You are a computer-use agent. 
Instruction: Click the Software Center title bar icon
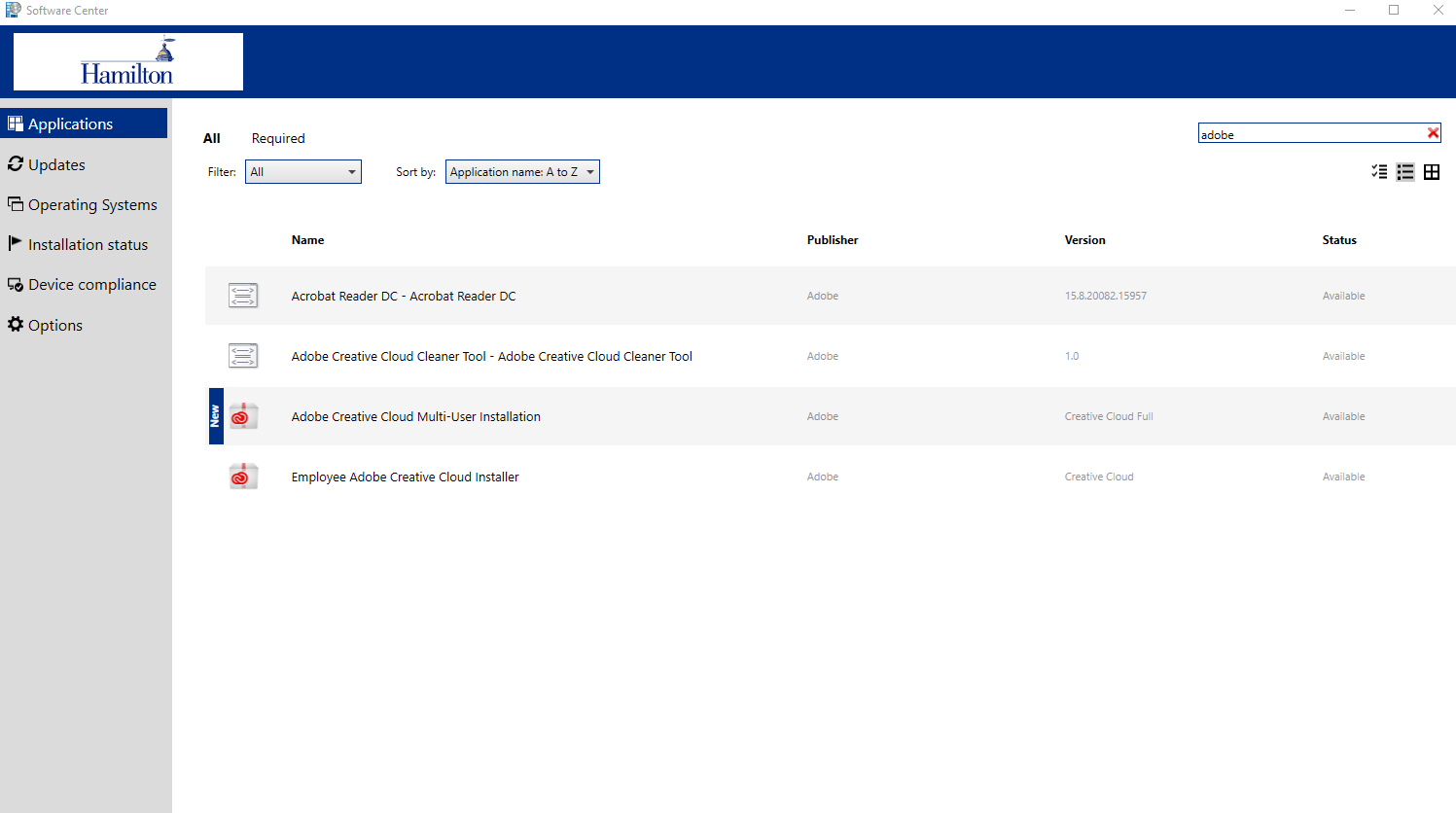14,10
